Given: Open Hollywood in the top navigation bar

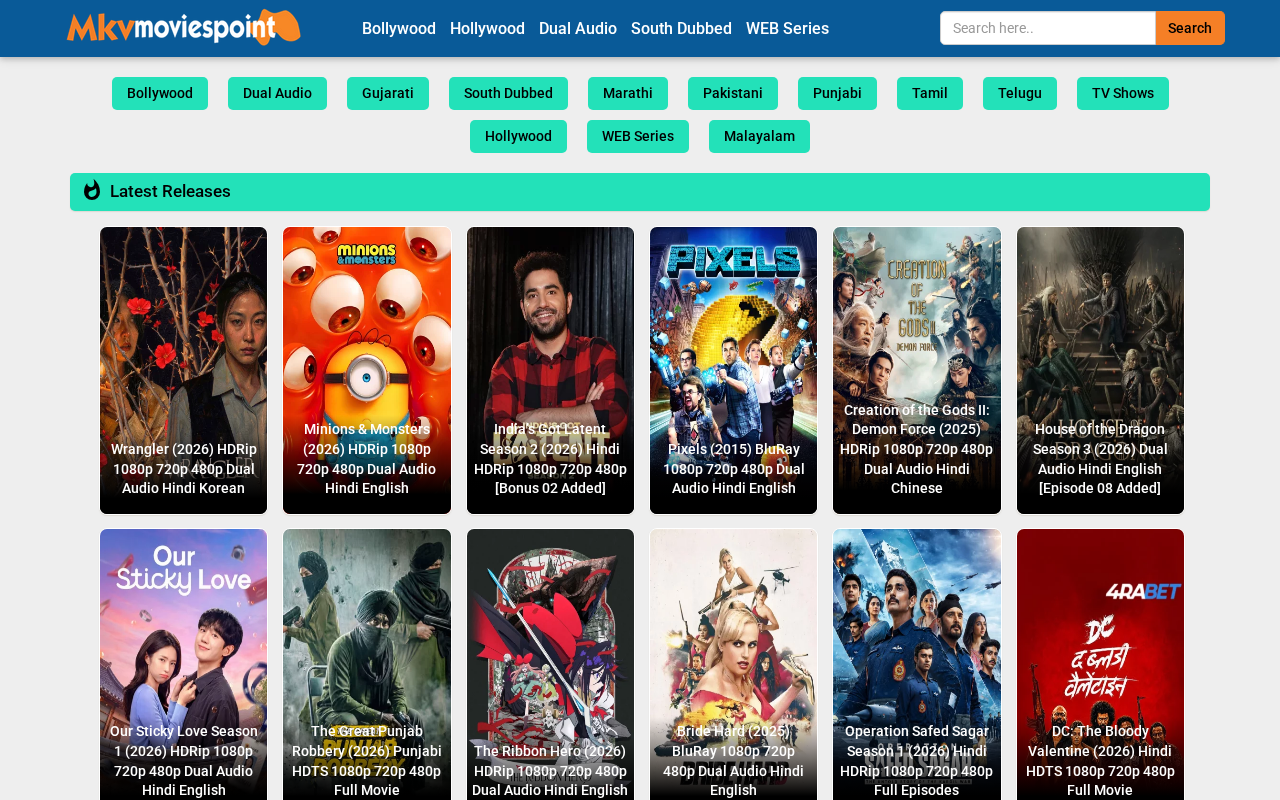Looking at the screenshot, I should tap(487, 28).
